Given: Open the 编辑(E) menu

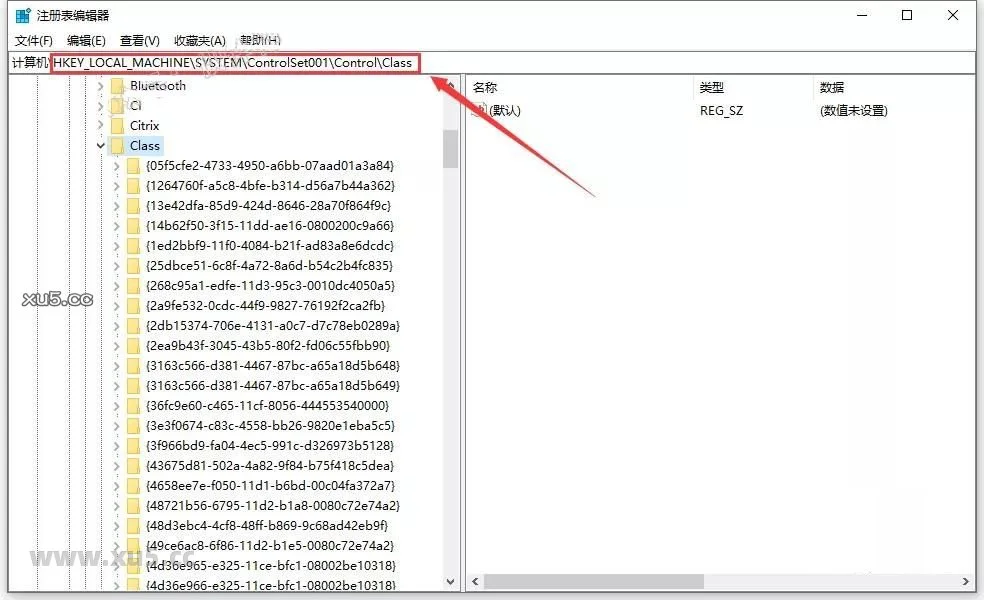Looking at the screenshot, I should pos(86,41).
